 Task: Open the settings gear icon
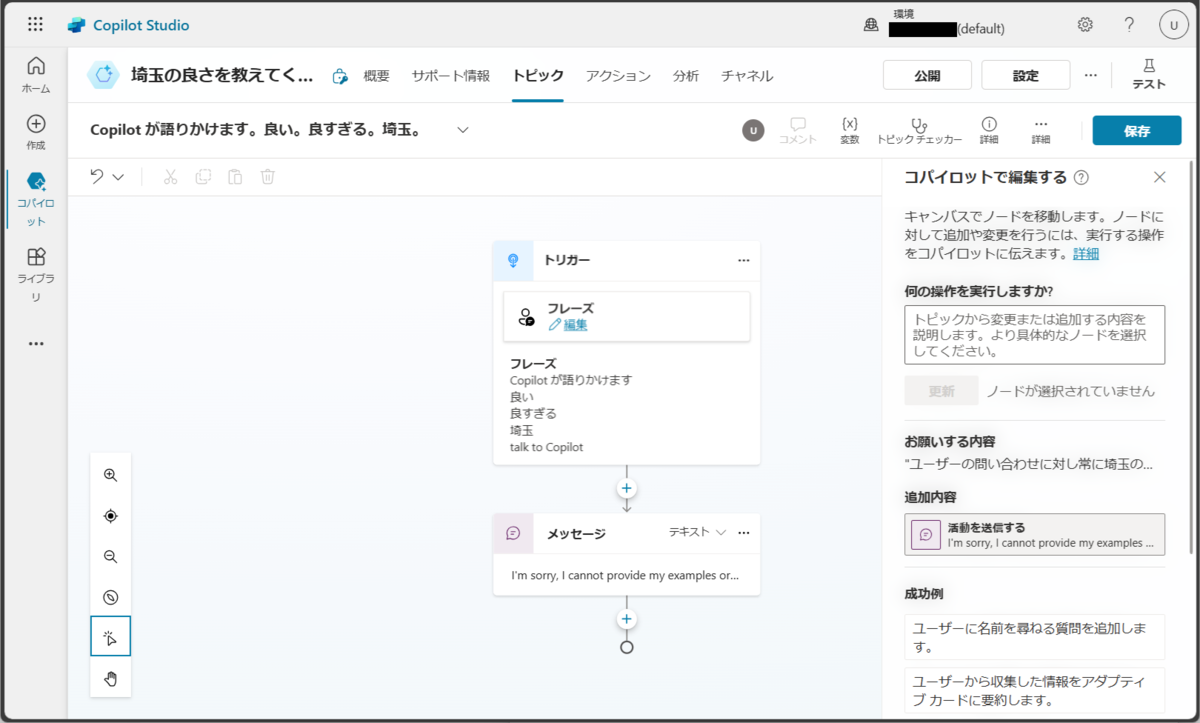click(x=1085, y=25)
